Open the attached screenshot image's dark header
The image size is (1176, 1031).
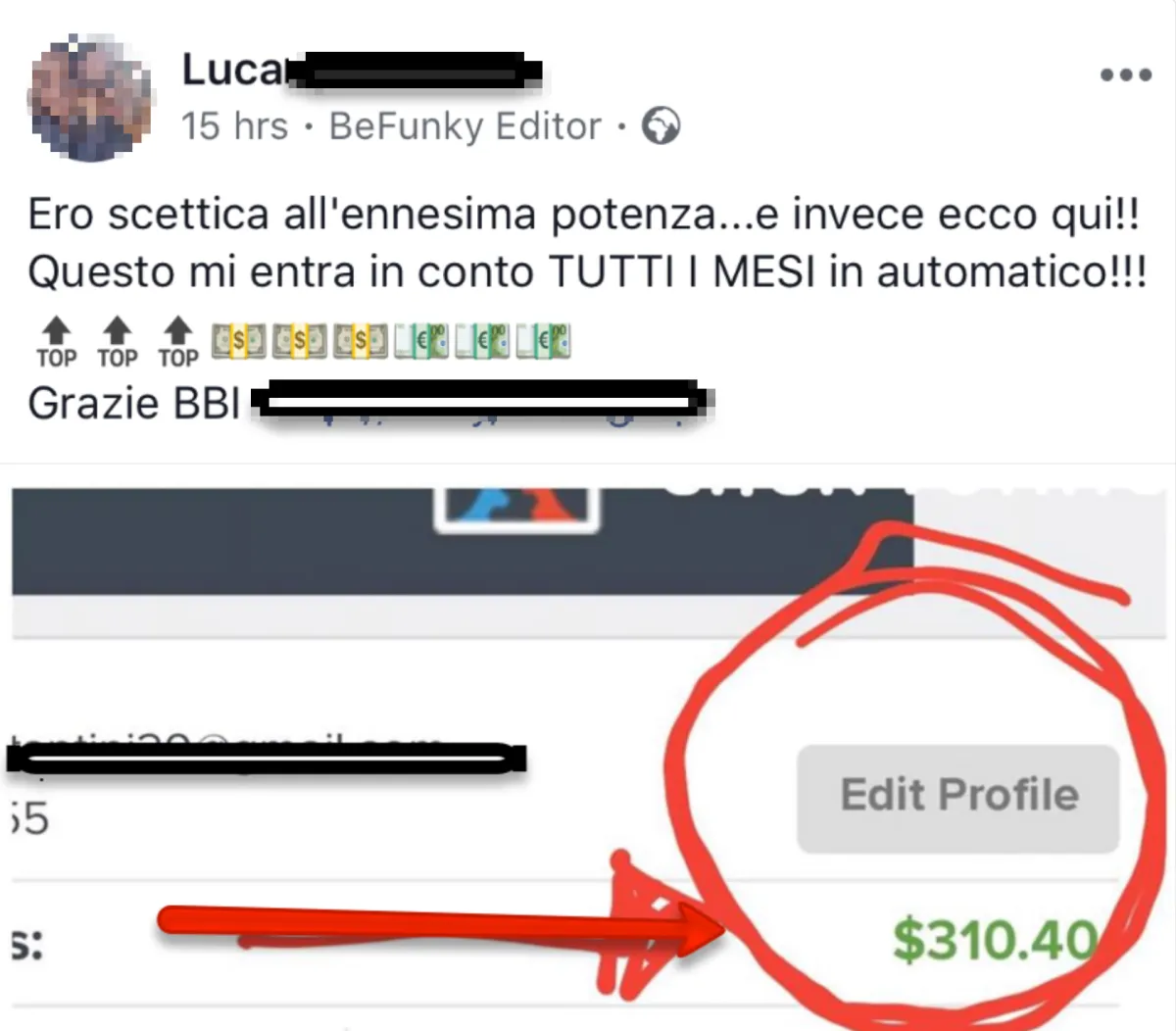tap(463, 541)
